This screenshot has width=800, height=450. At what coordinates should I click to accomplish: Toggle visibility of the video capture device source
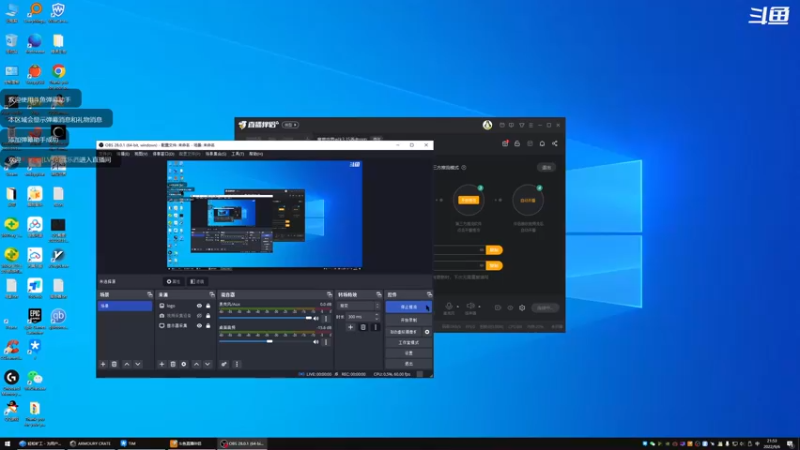click(199, 315)
